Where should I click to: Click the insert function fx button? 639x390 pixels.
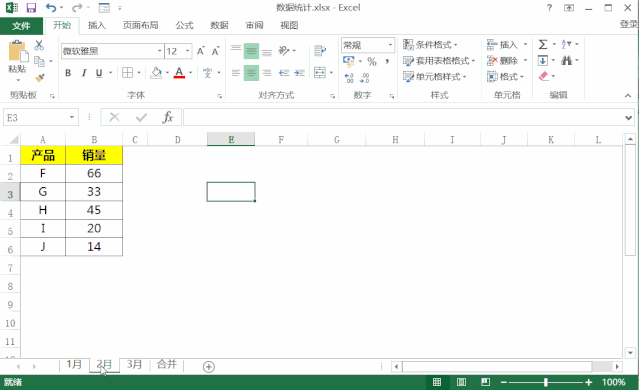[x=167, y=117]
